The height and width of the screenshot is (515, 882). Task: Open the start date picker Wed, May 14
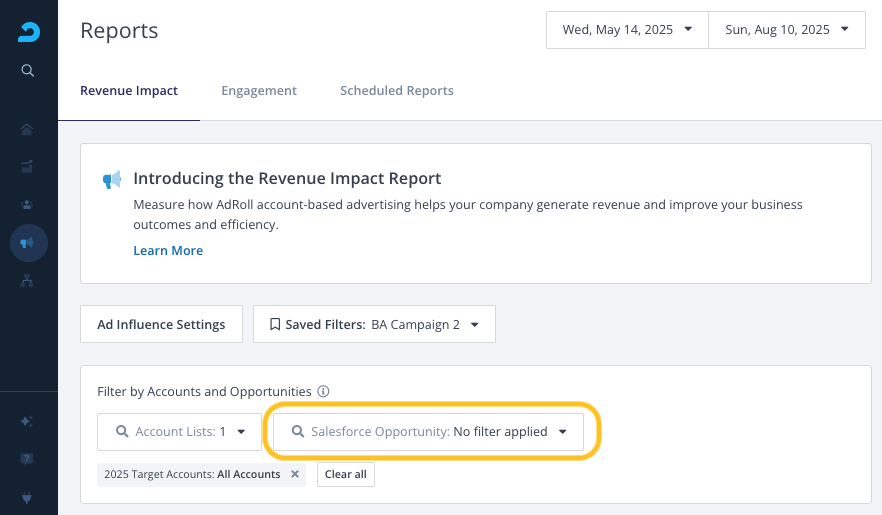coord(627,30)
